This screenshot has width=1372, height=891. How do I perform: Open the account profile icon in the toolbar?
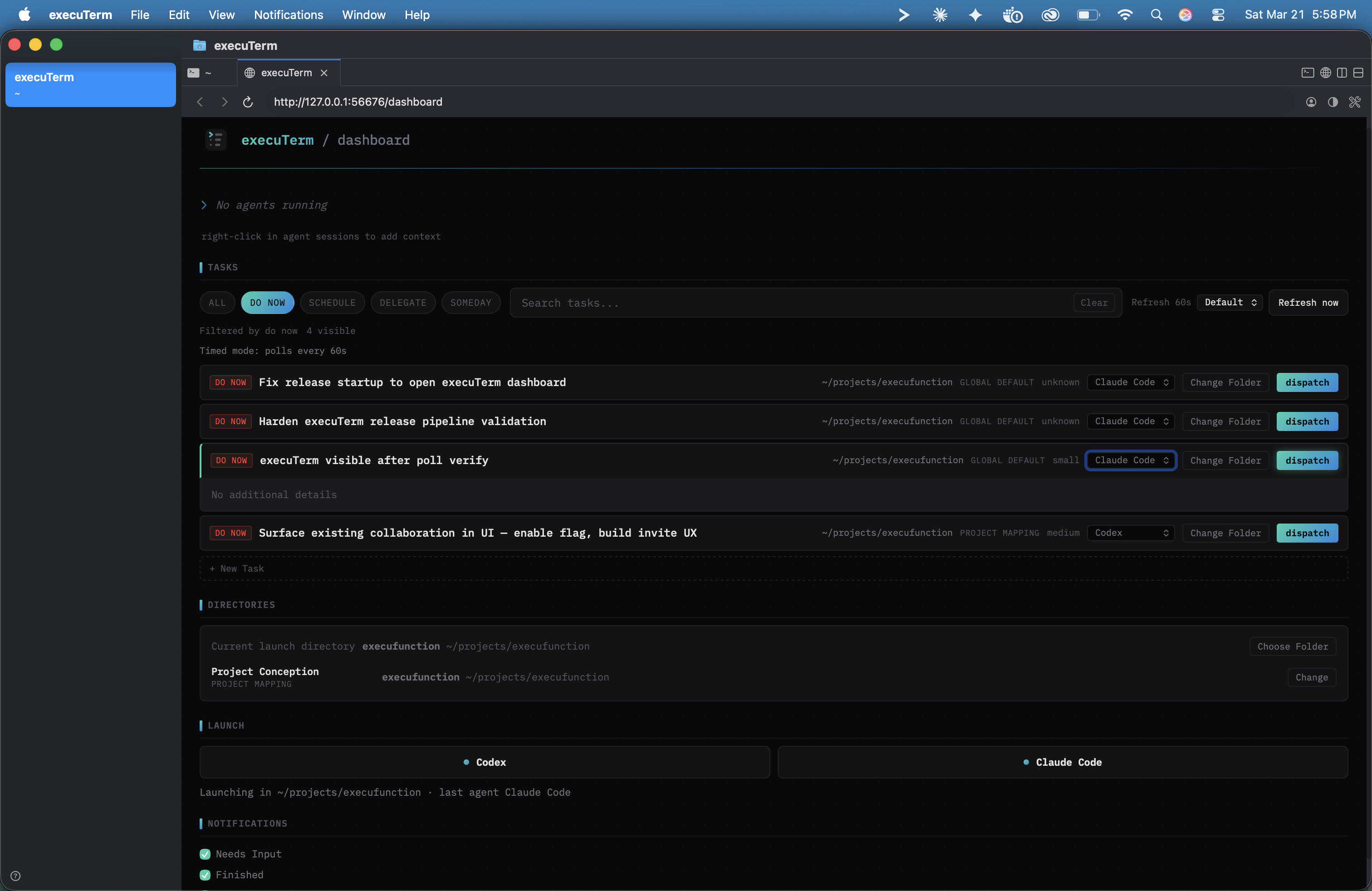tap(1311, 102)
